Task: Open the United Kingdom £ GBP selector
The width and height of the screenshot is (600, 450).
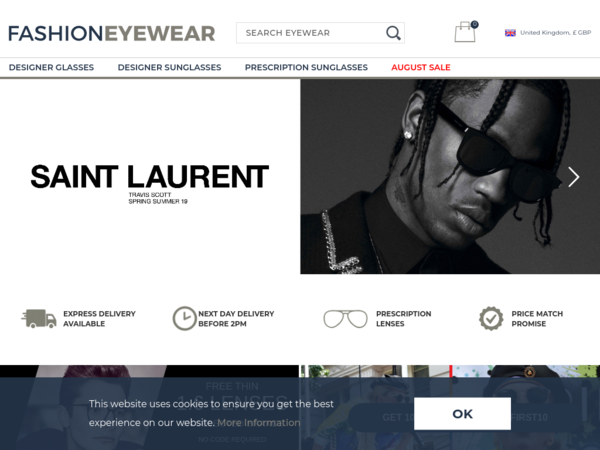Action: 548,33
